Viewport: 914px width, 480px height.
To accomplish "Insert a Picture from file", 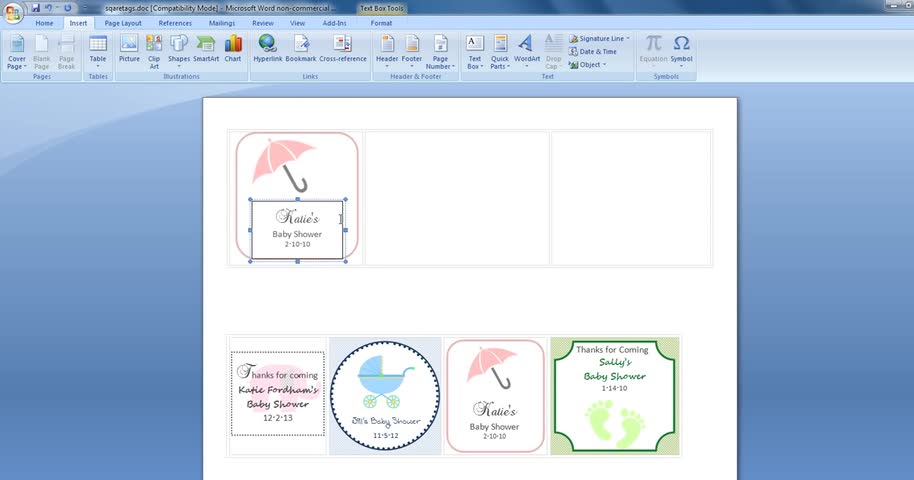I will tap(129, 48).
